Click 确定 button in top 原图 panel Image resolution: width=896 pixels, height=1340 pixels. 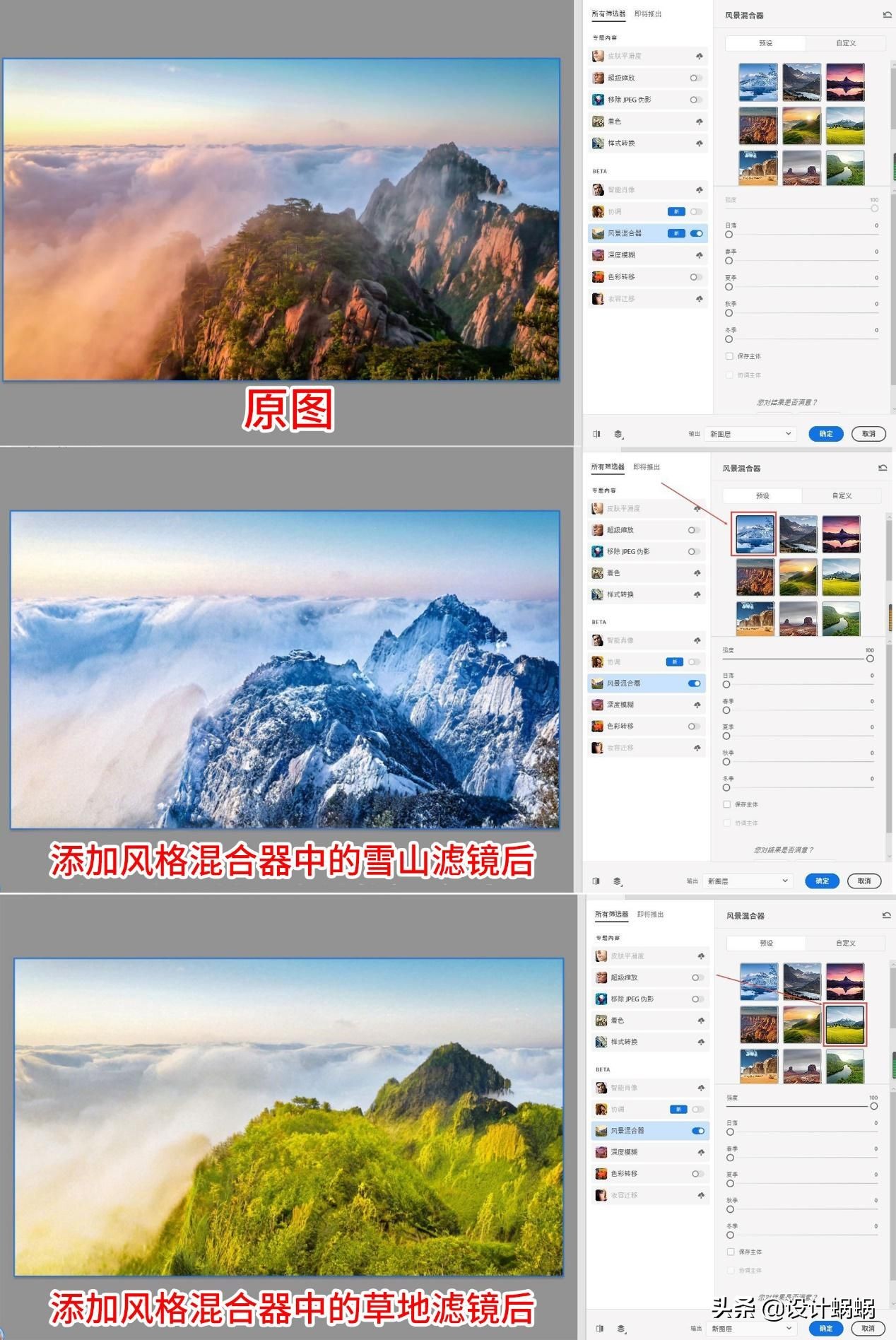click(x=826, y=434)
